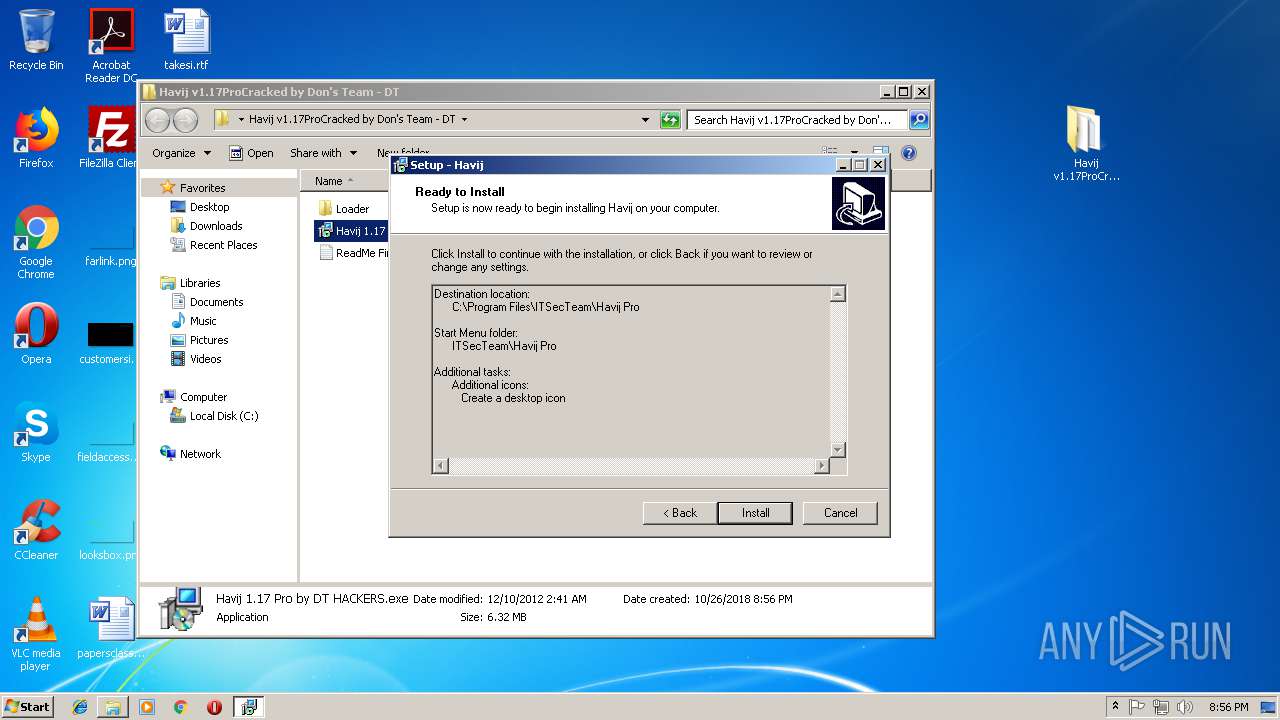This screenshot has width=1280, height=720.
Task: Open Share with dropdown
Action: tap(323, 153)
